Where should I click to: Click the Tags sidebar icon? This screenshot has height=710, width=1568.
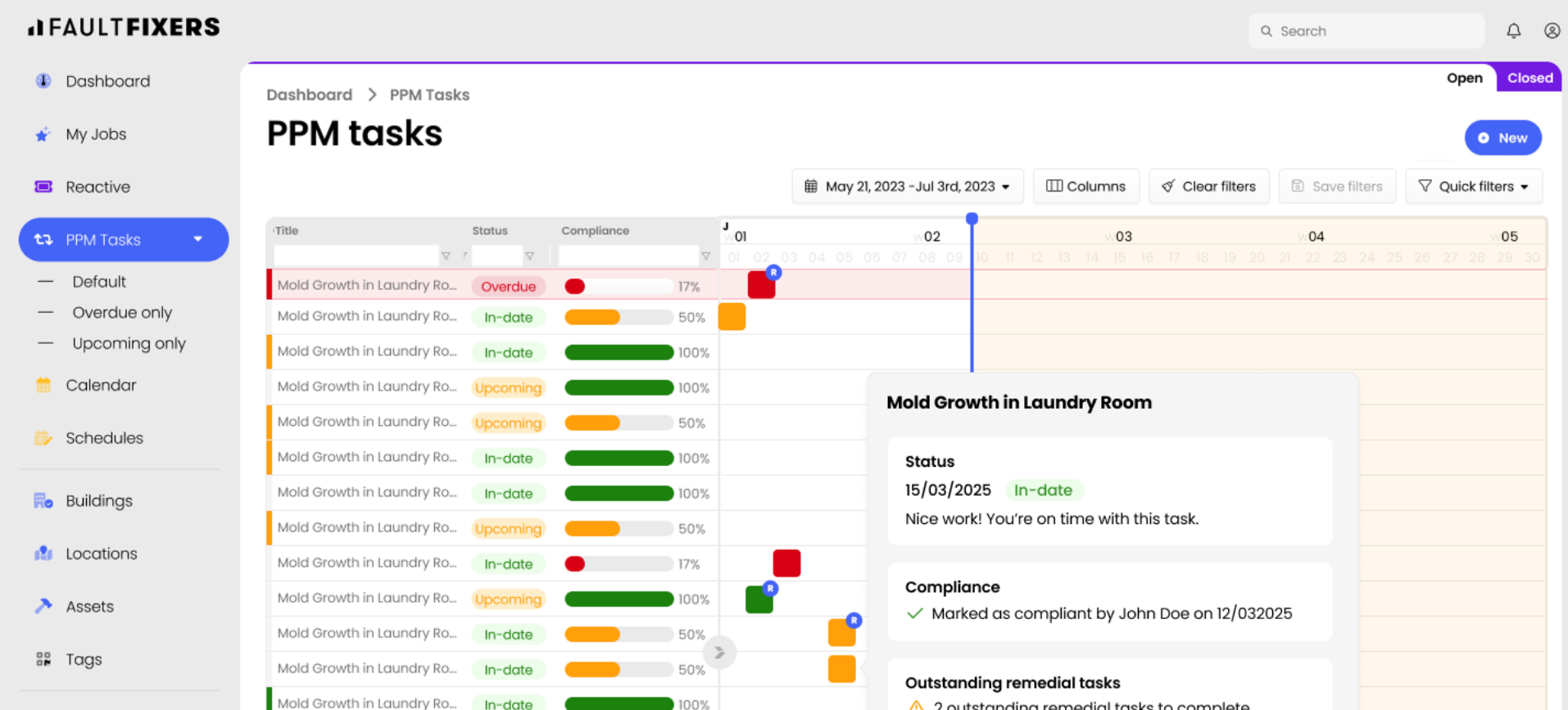point(43,659)
